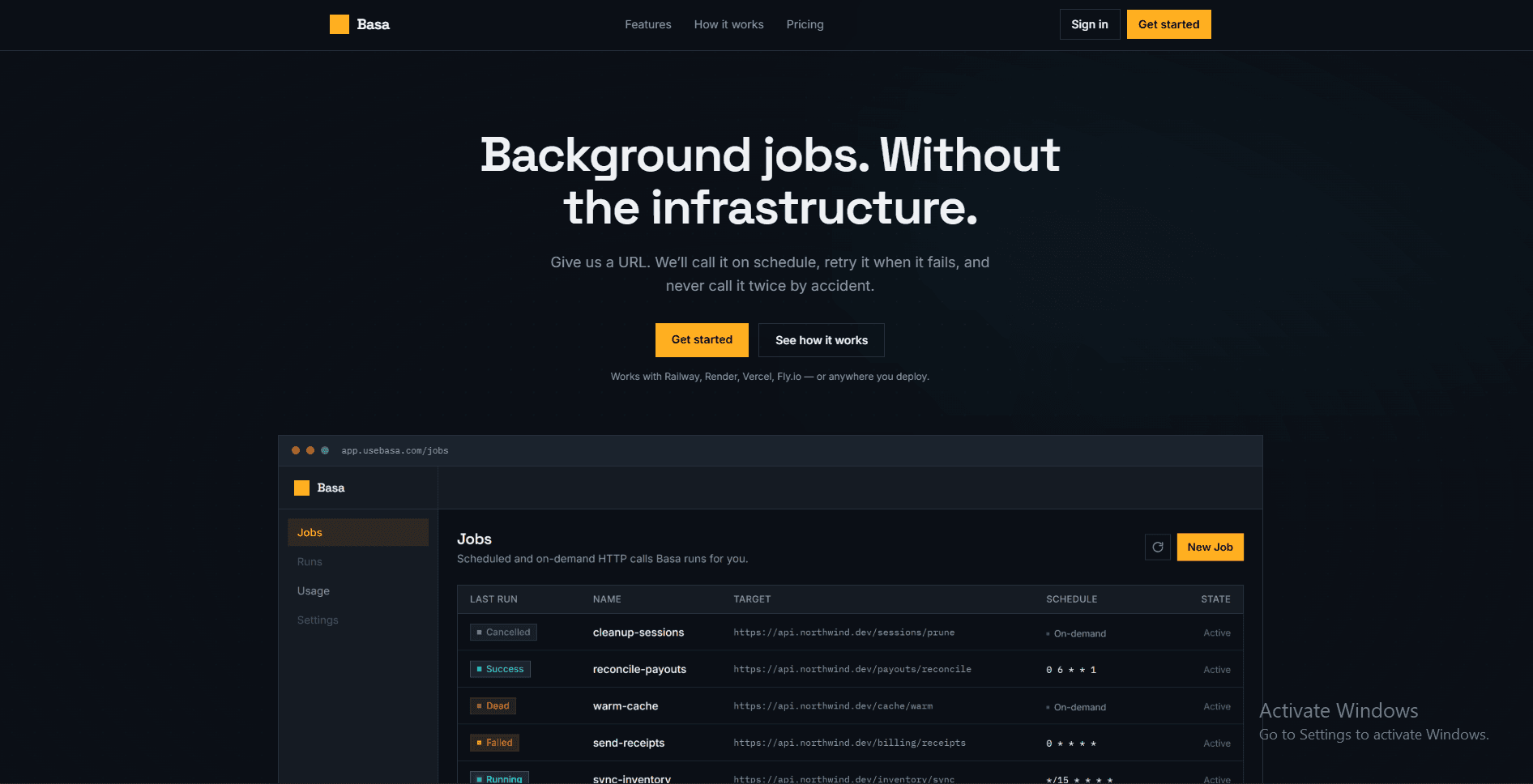Click Active state for send-receipts
The height and width of the screenshot is (784, 1533).
(1217, 744)
